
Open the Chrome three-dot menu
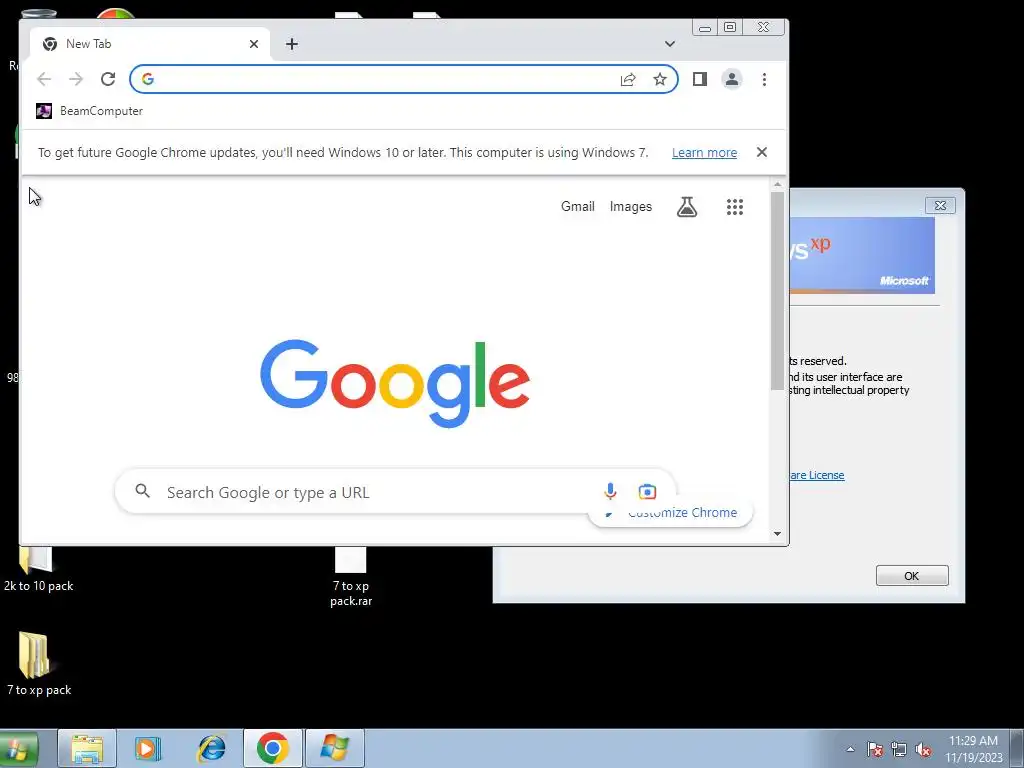click(764, 79)
